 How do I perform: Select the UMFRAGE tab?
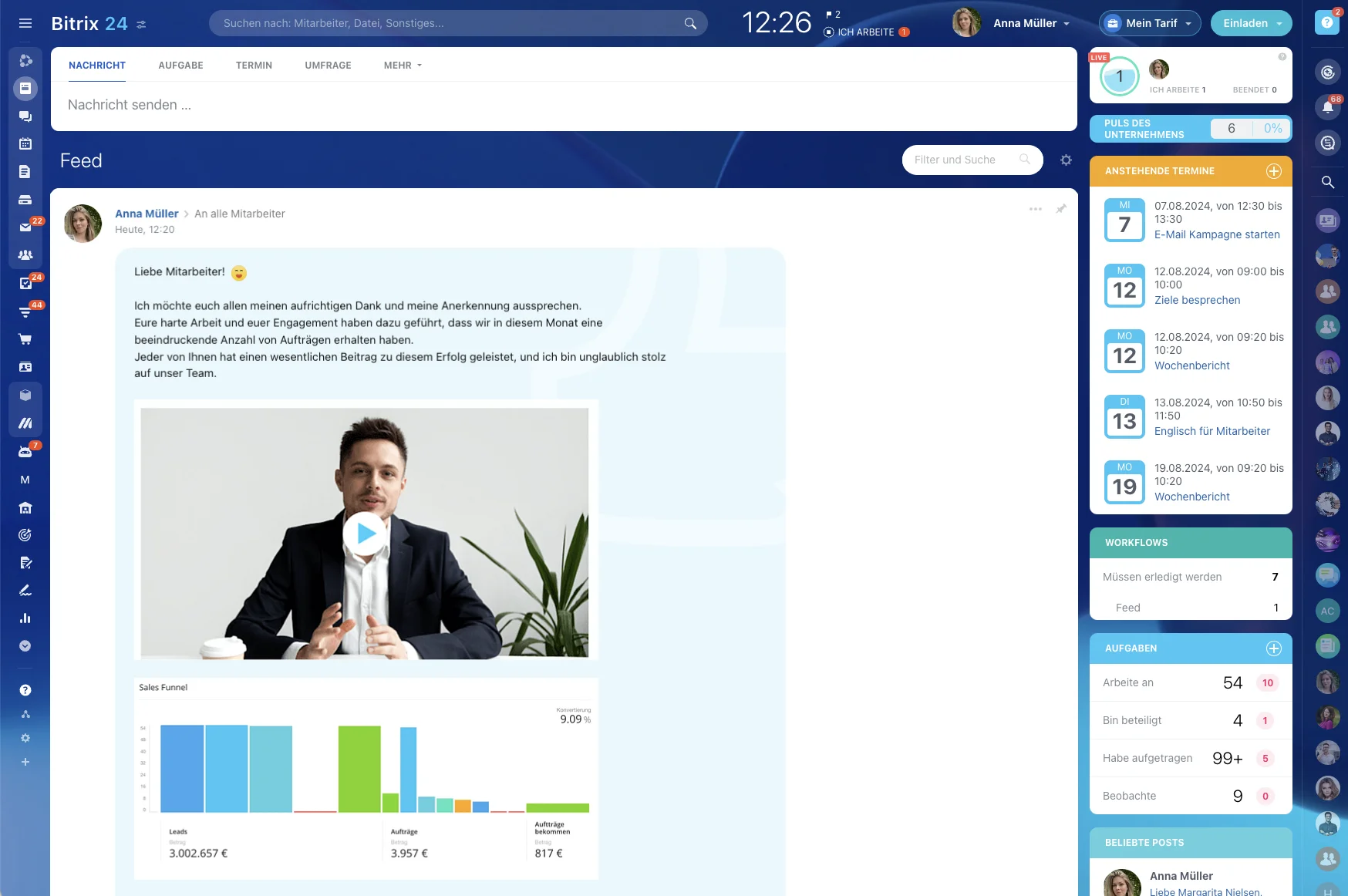click(x=328, y=66)
